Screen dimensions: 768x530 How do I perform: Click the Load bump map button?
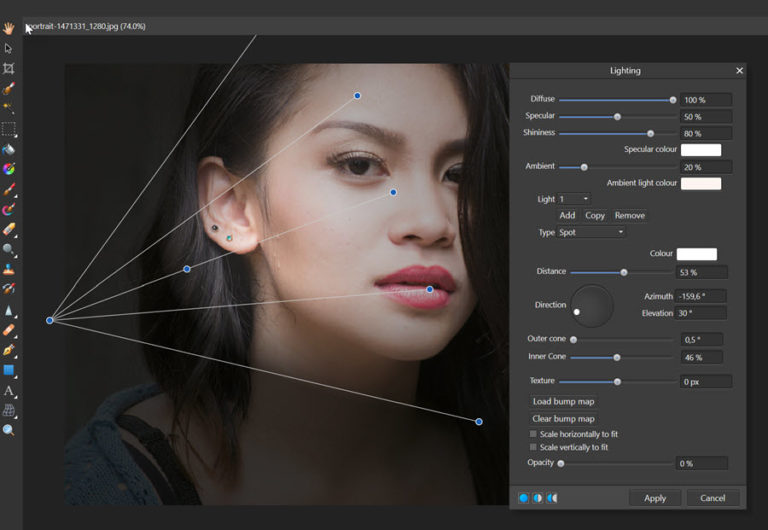coord(563,402)
